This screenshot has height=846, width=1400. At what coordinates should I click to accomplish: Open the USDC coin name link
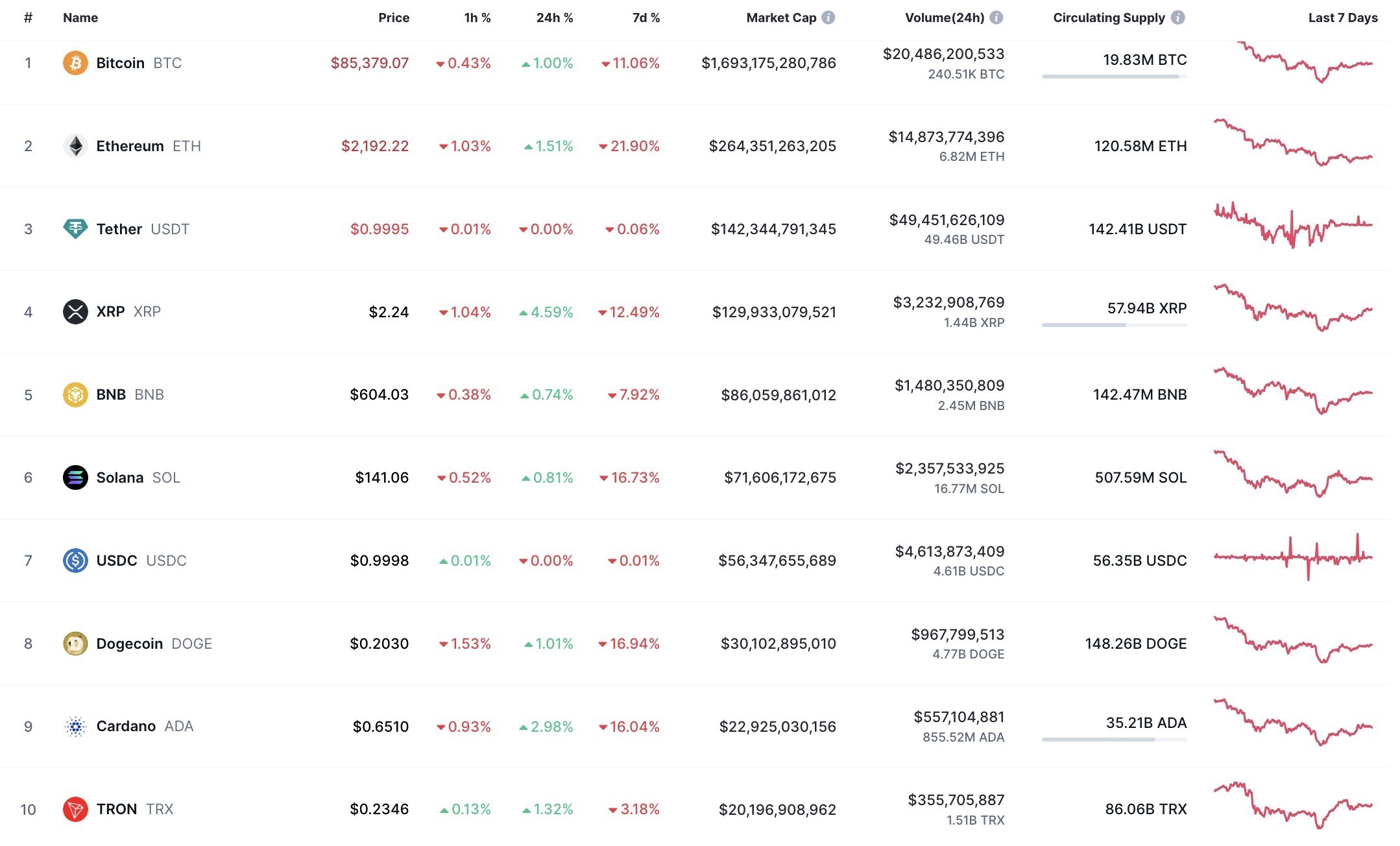pos(117,561)
